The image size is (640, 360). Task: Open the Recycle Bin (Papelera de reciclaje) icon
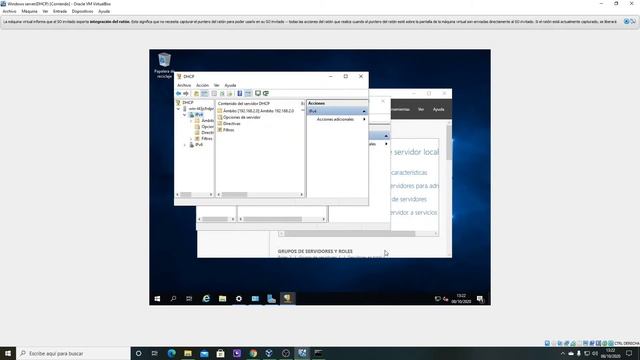[164, 65]
